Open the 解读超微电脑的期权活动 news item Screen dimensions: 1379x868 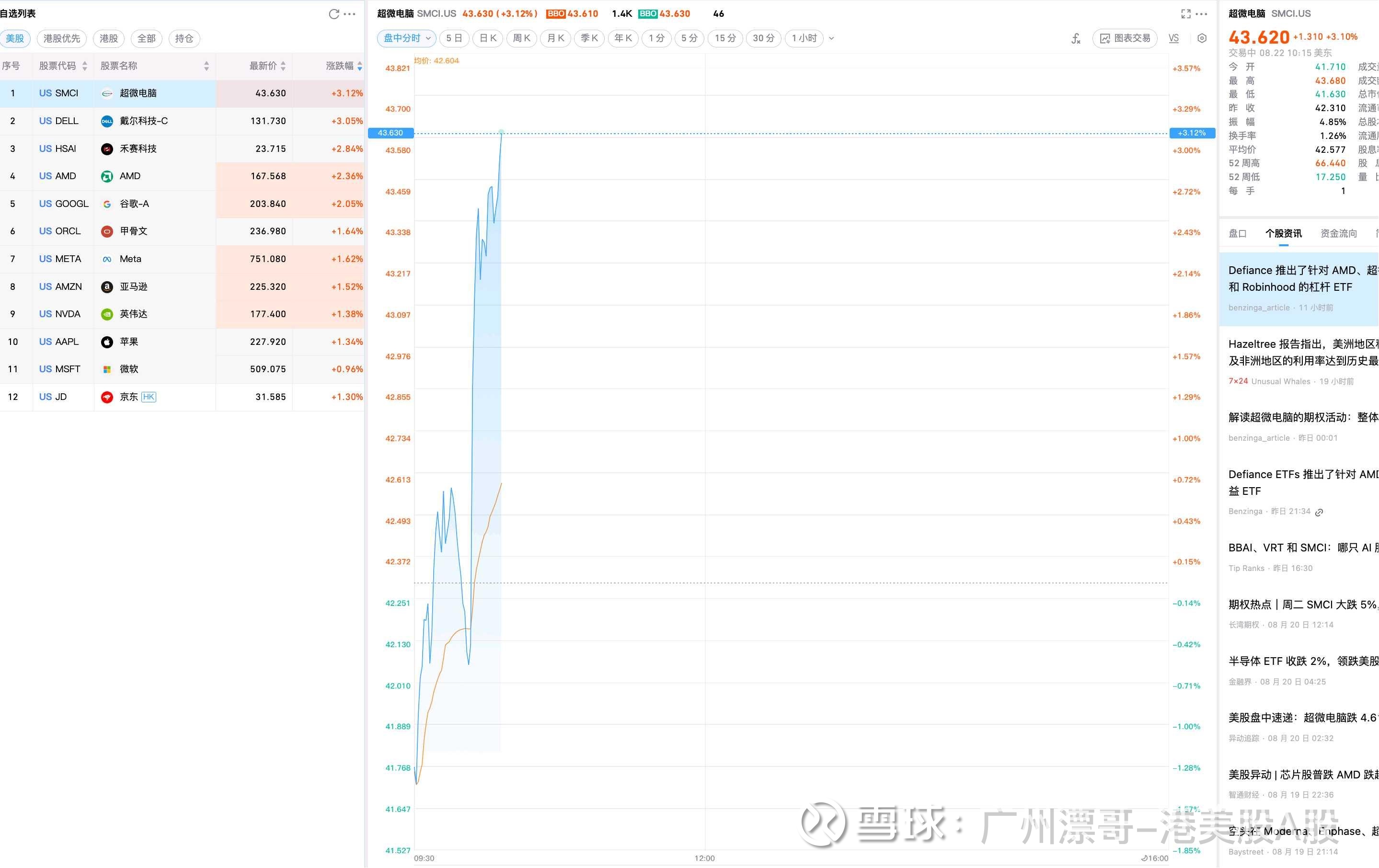point(1299,427)
